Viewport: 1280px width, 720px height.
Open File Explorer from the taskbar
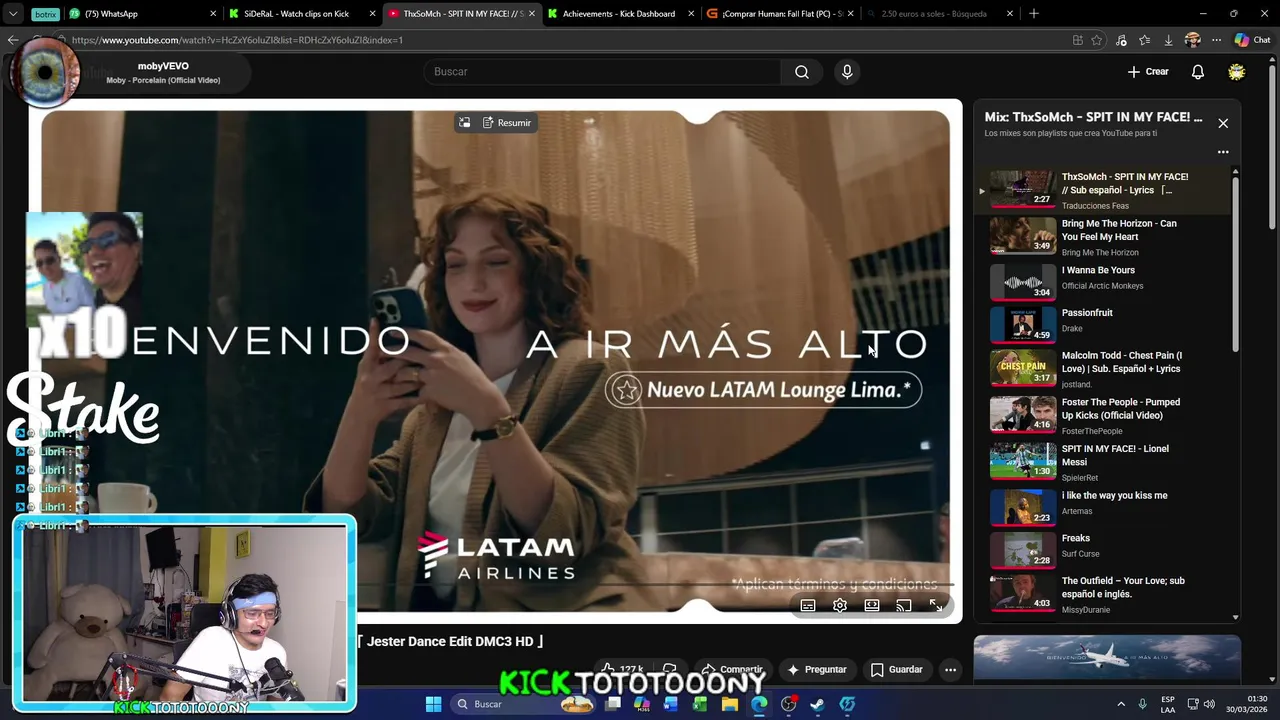(730, 704)
